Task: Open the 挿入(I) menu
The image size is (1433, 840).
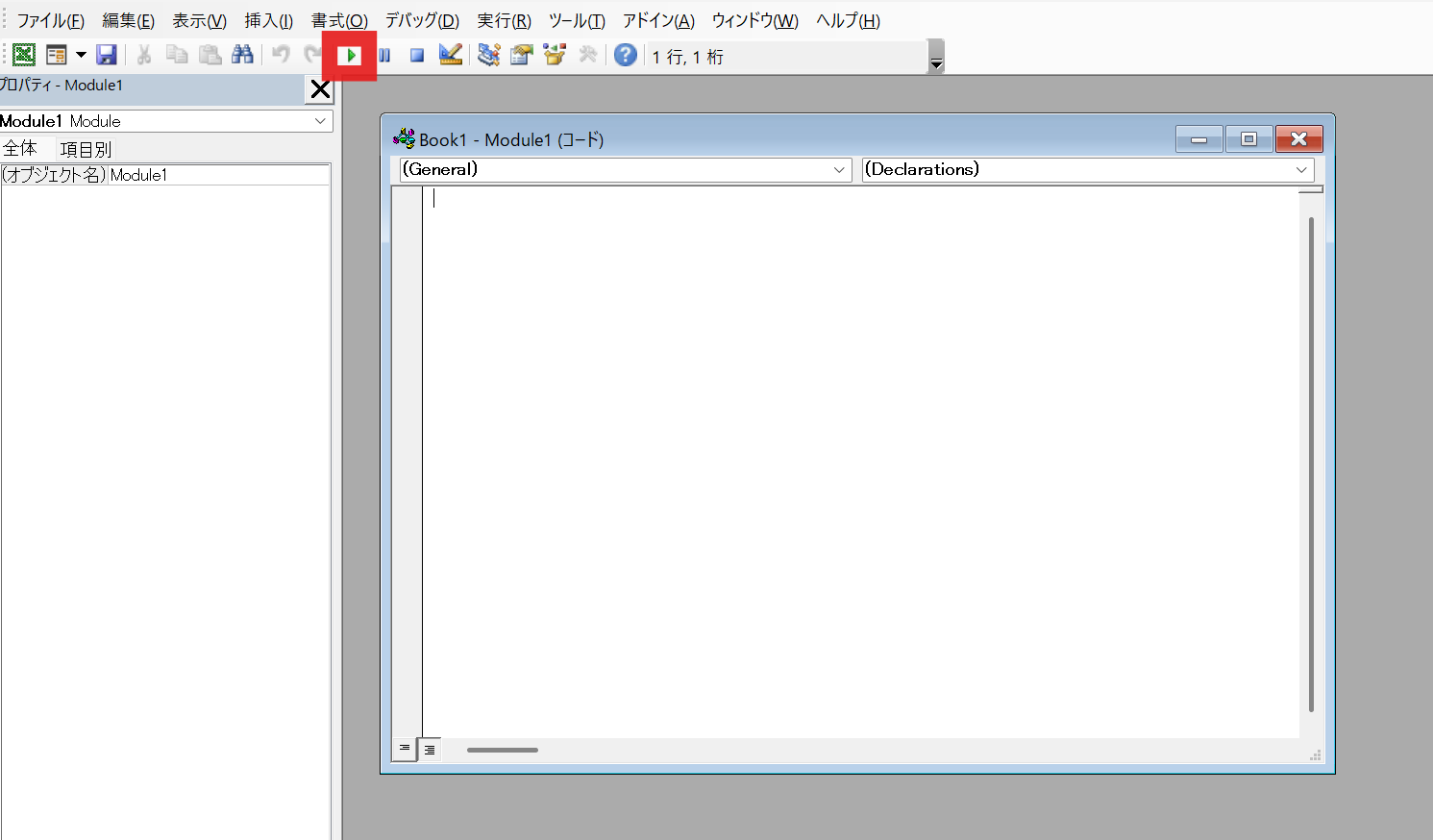Action: point(268,21)
